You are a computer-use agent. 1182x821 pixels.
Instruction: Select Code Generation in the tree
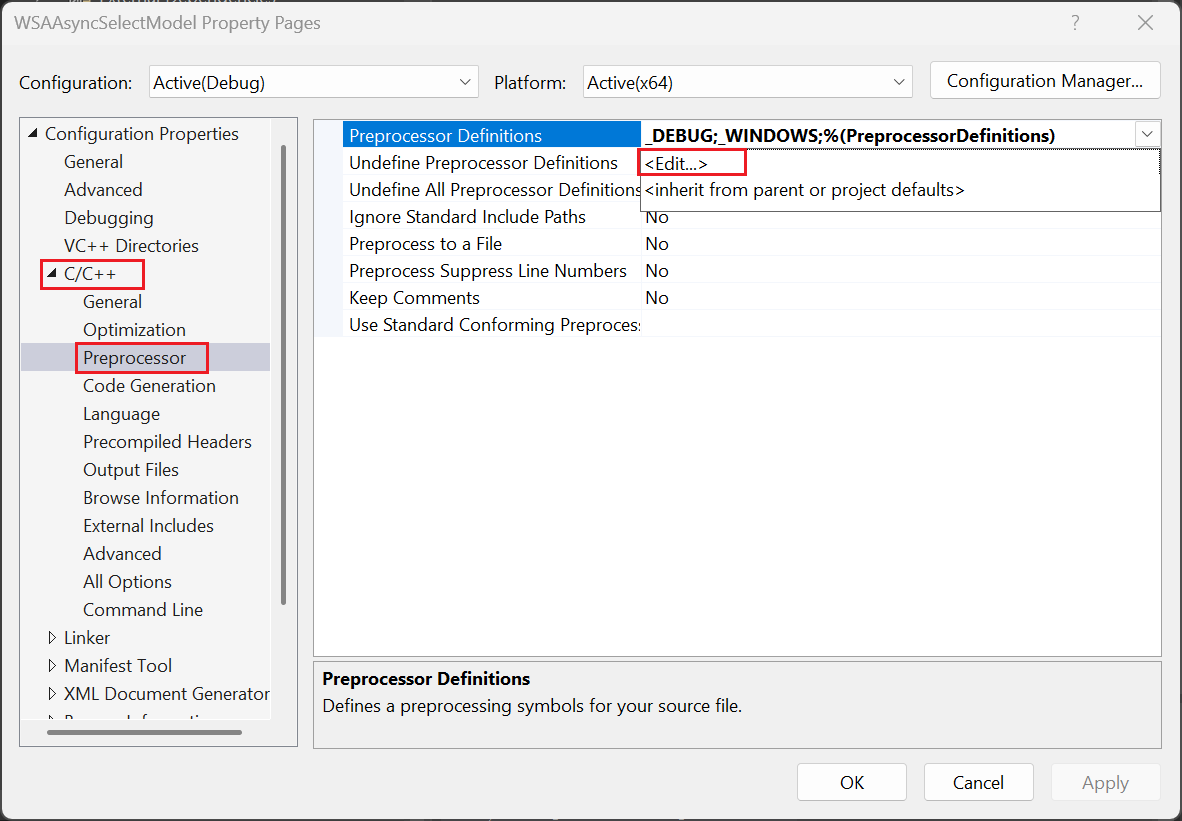(149, 386)
